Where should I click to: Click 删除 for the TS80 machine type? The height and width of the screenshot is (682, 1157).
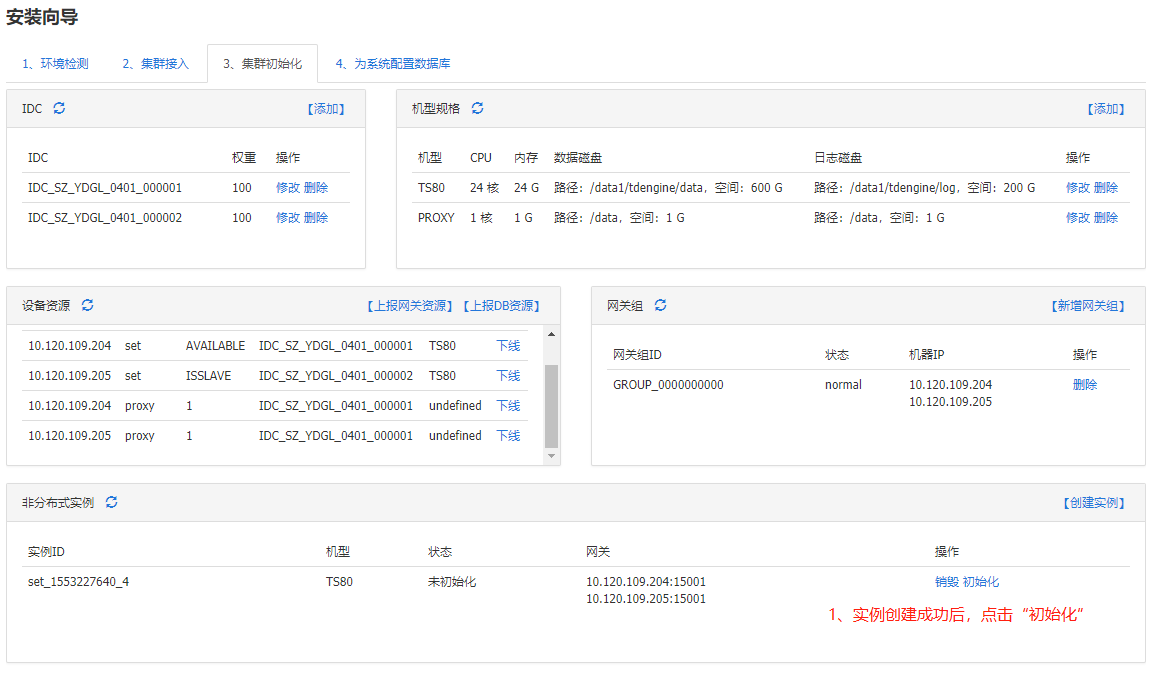pos(1106,187)
